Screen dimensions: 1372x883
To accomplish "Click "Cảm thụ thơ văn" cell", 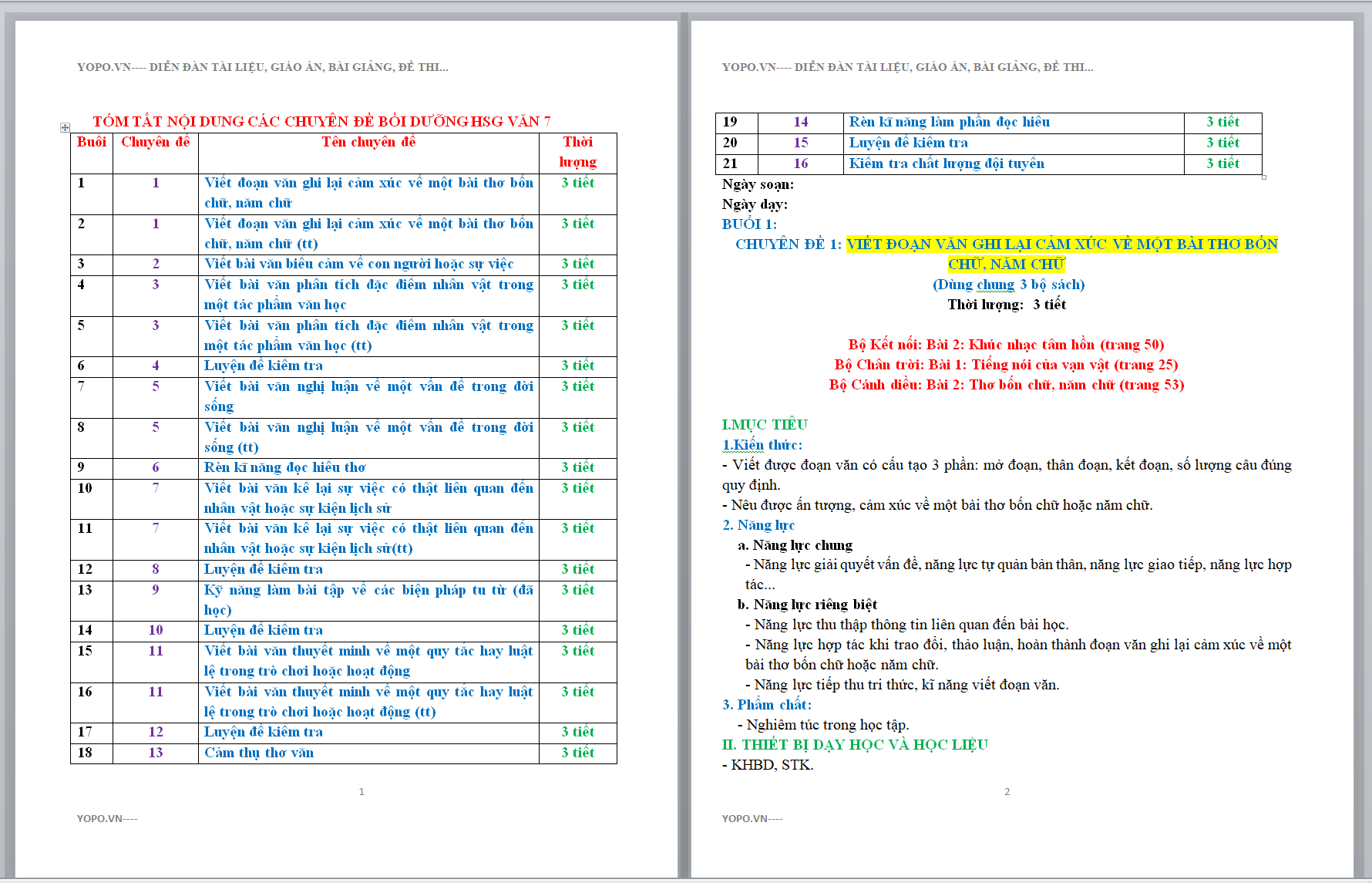I will (259, 753).
